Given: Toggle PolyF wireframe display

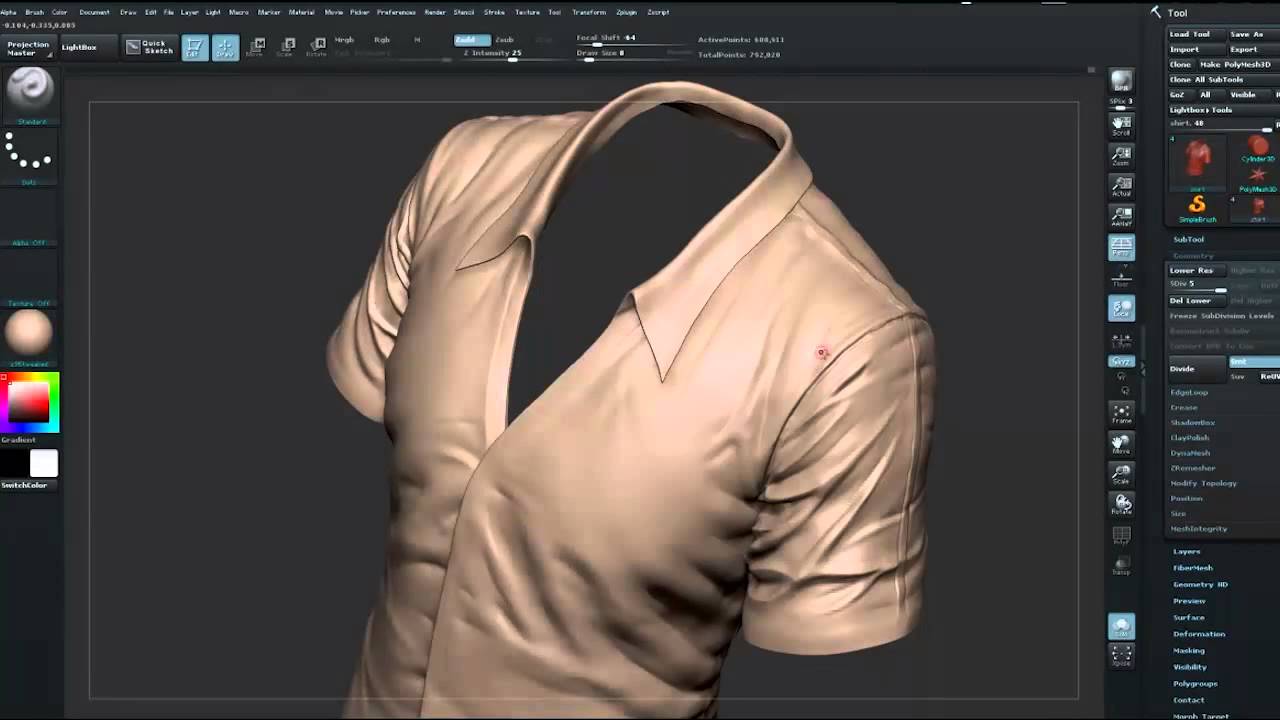Looking at the screenshot, I should click(1121, 537).
